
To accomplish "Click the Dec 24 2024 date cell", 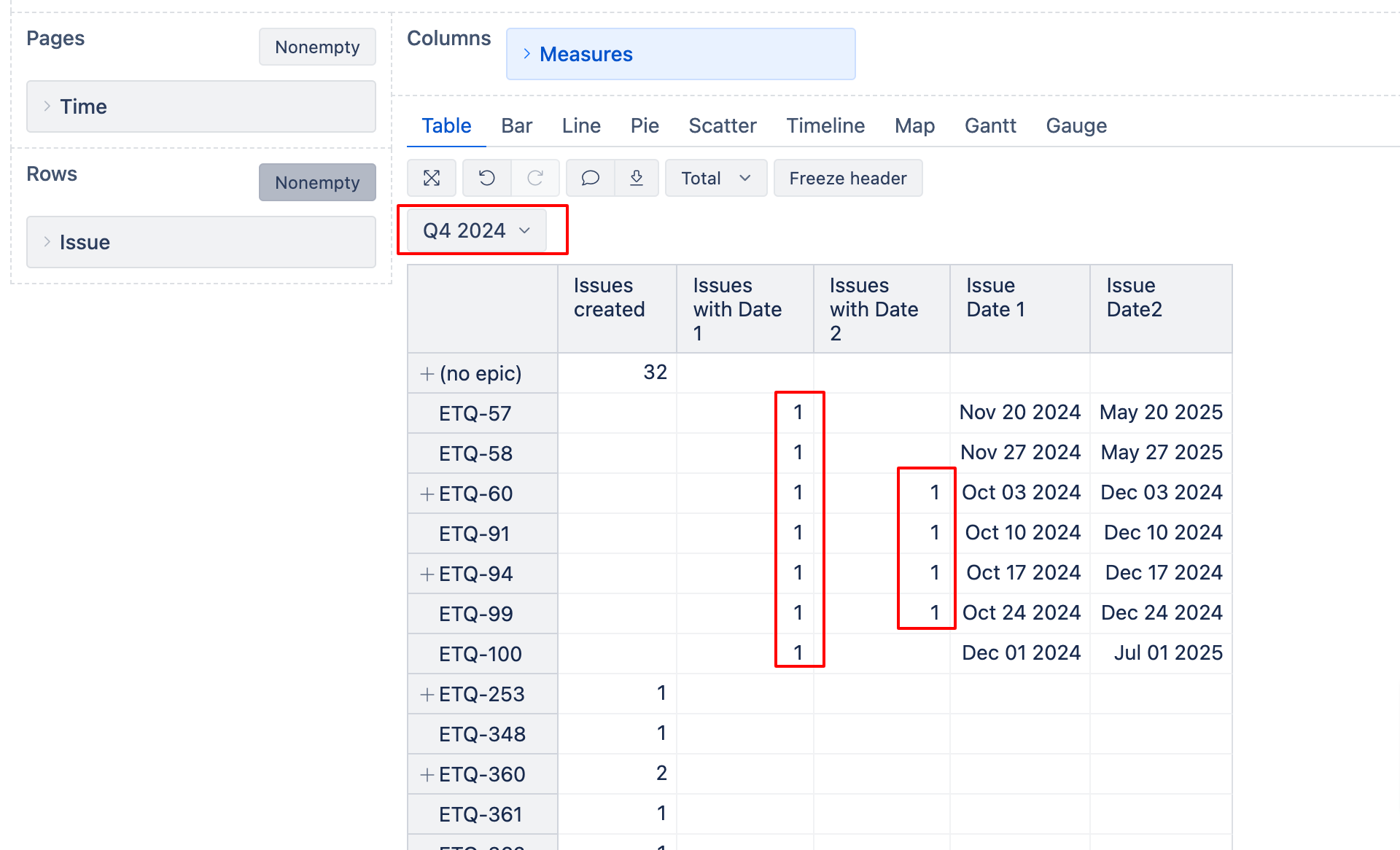I will pyautogui.click(x=1162, y=612).
